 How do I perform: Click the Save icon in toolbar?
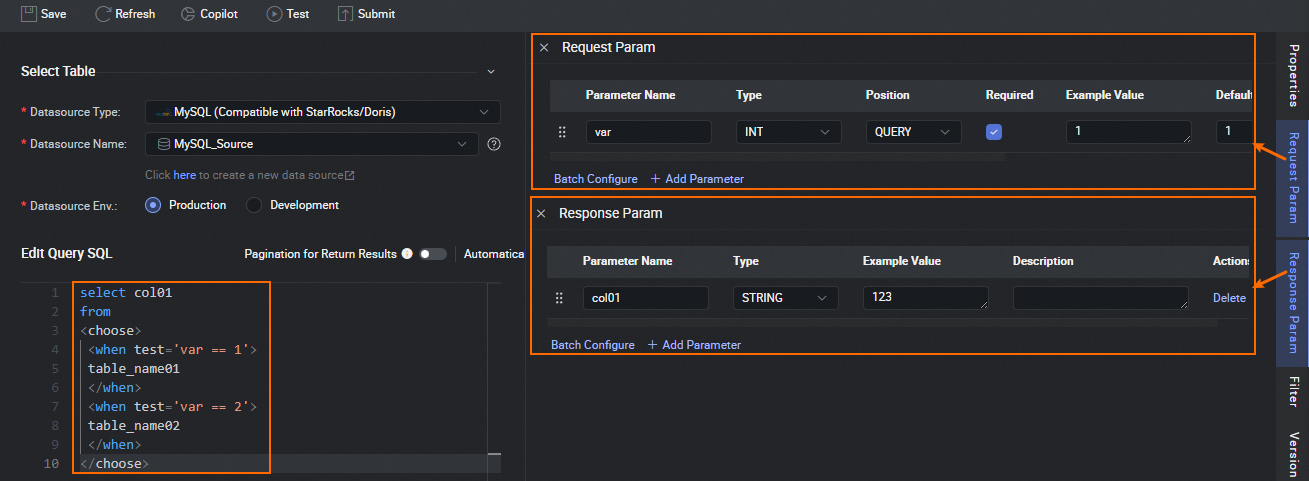point(30,14)
